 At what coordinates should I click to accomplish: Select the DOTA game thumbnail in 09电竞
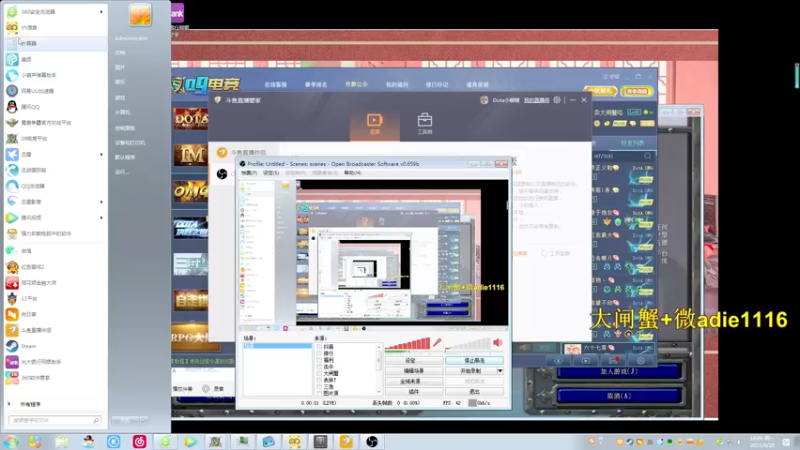point(190,119)
